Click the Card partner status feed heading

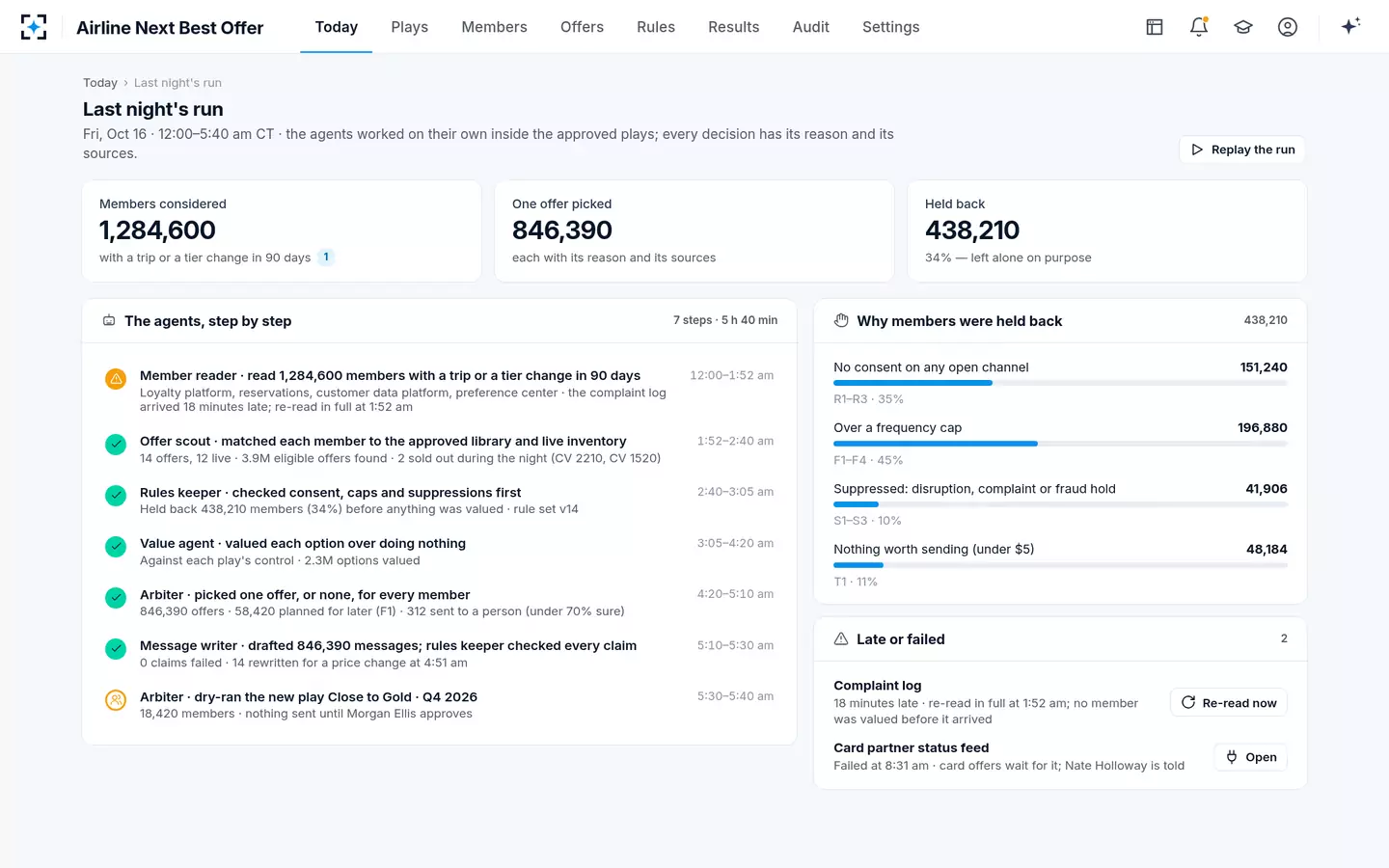point(912,748)
